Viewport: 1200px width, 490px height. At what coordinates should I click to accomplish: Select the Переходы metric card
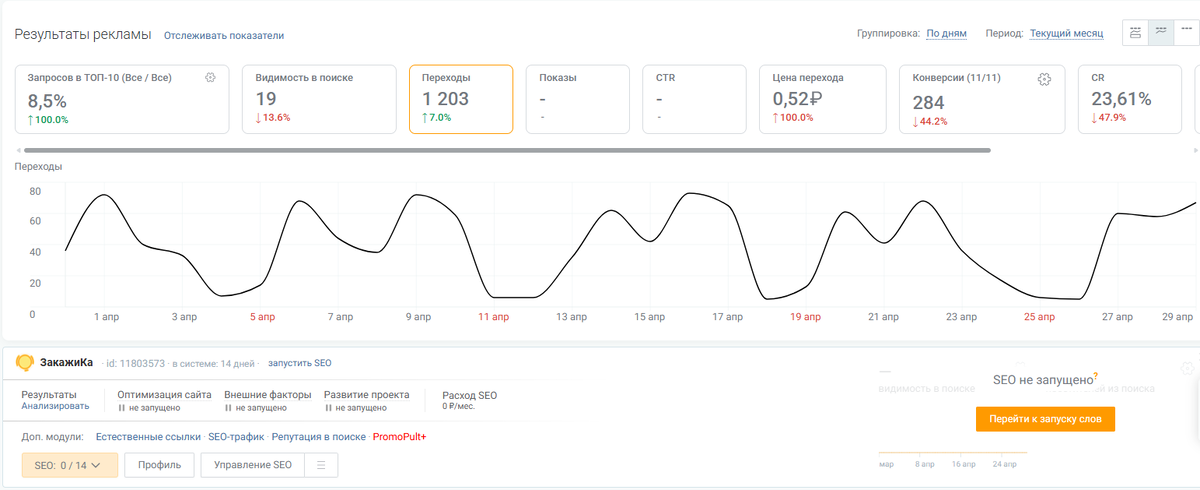pos(461,99)
